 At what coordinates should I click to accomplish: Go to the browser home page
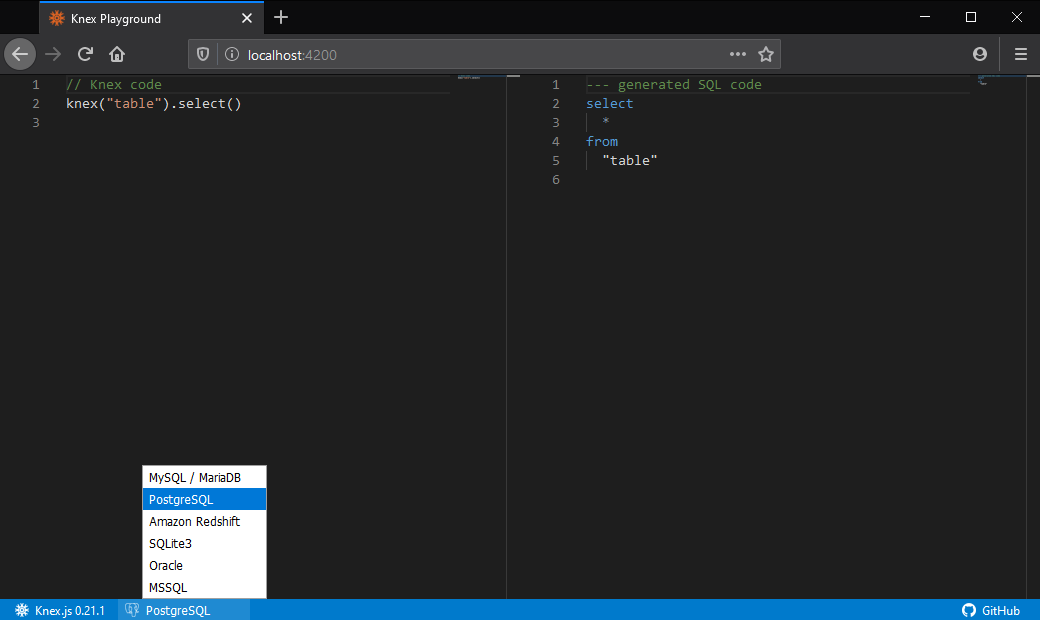(117, 54)
